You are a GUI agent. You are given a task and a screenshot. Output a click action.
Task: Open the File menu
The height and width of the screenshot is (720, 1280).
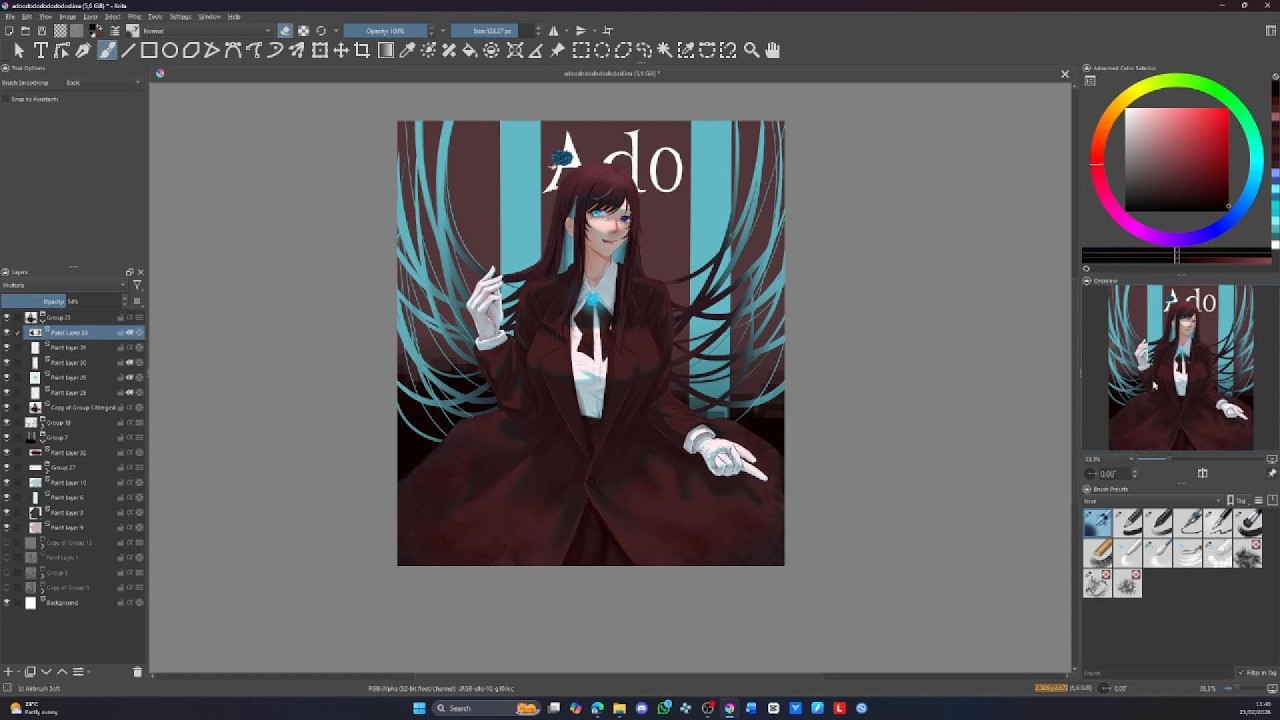point(9,17)
